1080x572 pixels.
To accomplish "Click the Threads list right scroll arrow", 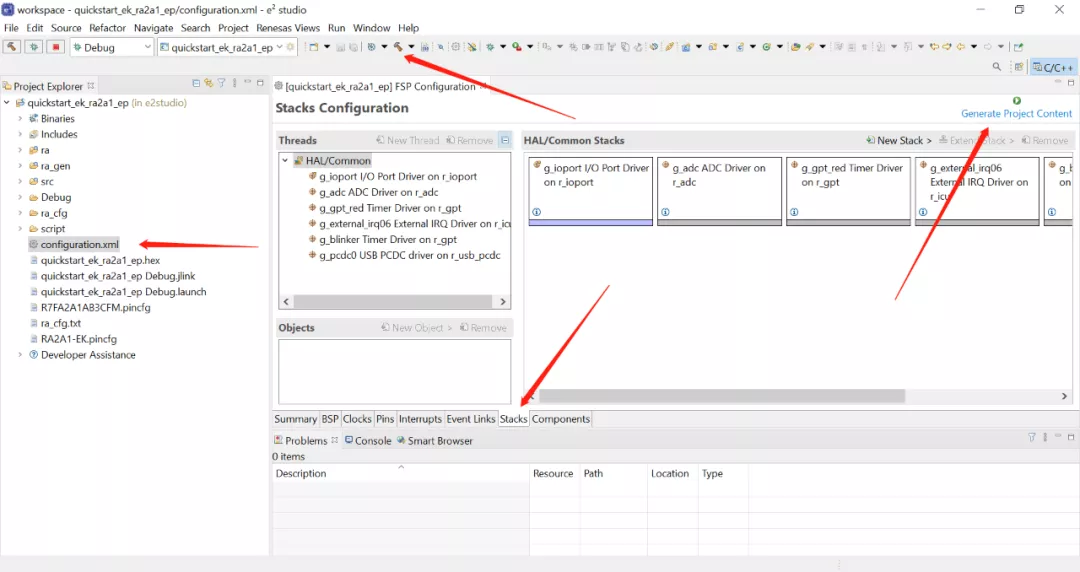I will pos(503,302).
